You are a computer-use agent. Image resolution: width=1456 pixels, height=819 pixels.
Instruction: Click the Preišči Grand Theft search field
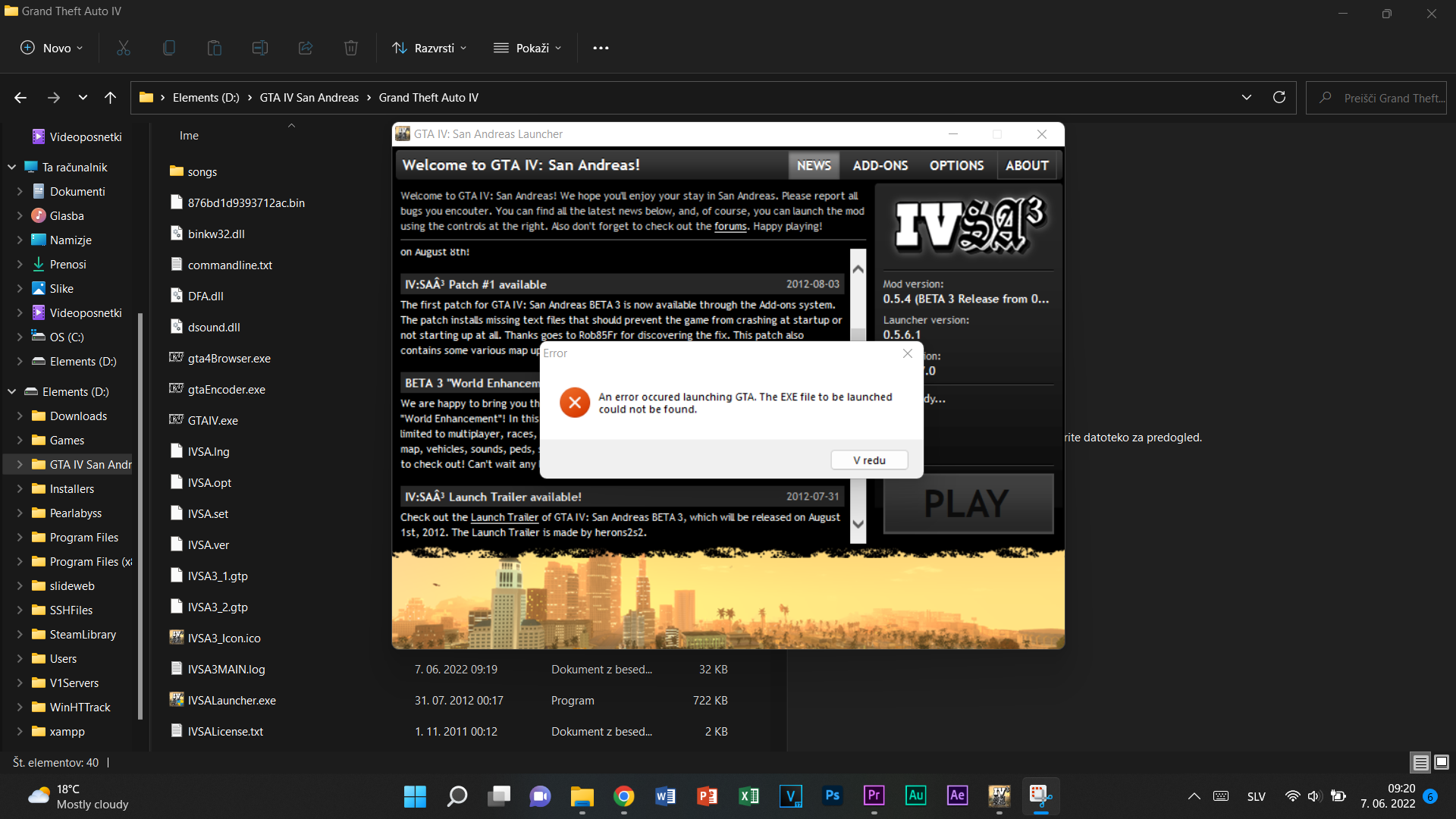point(1388,98)
